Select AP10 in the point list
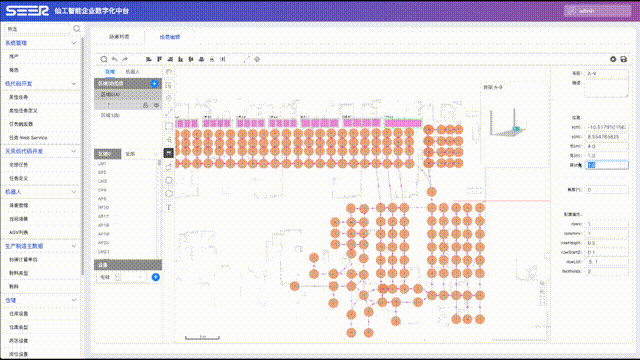 click(103, 208)
